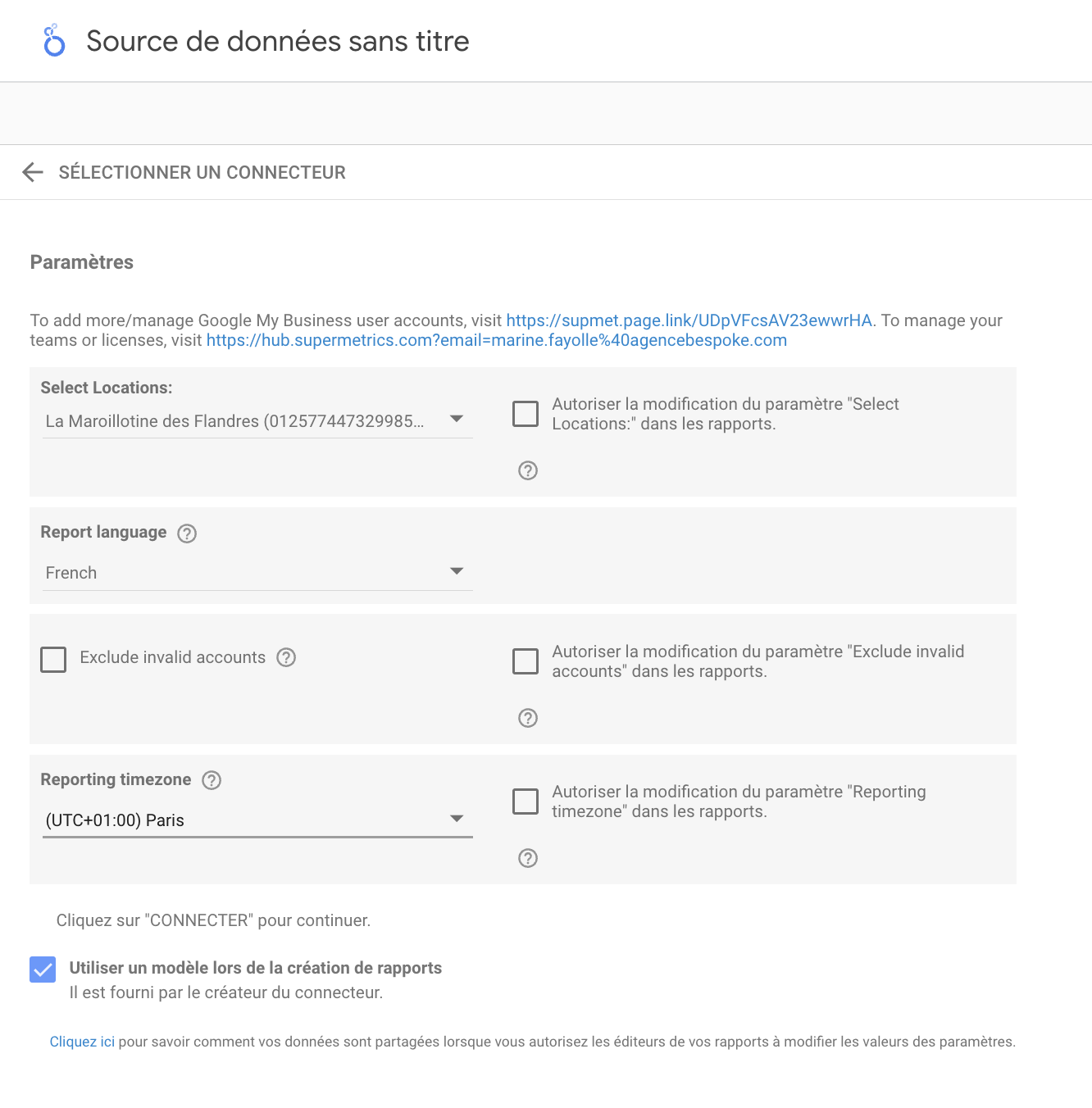This screenshot has height=1108, width=1092.
Task: Open help icon beside Reporting timezone label
Action: click(212, 780)
